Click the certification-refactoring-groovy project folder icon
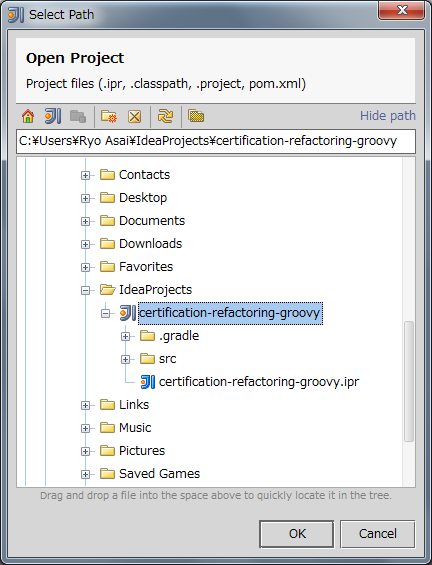432x565 pixels. click(x=128, y=313)
